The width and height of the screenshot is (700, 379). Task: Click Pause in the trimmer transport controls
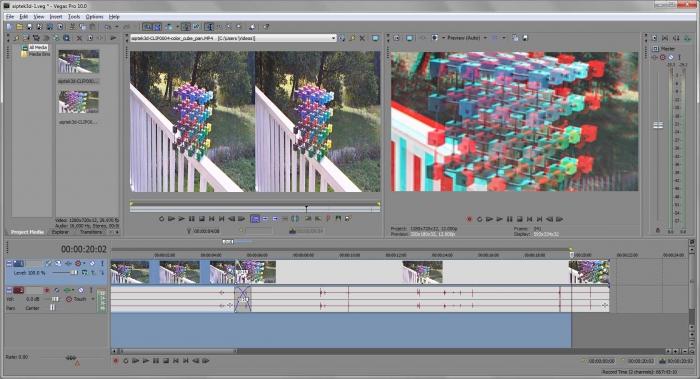(192, 219)
